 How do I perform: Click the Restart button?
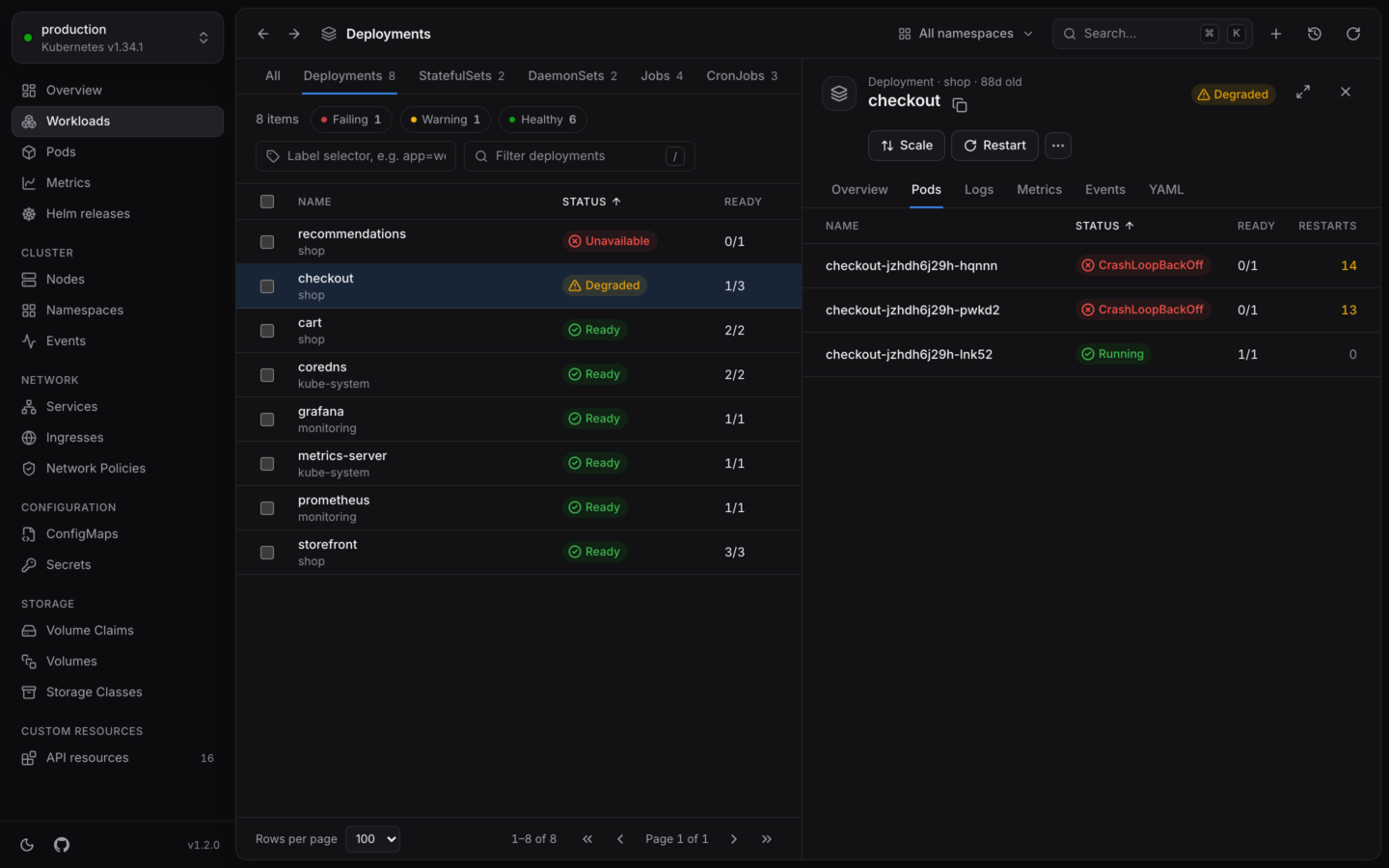(994, 146)
